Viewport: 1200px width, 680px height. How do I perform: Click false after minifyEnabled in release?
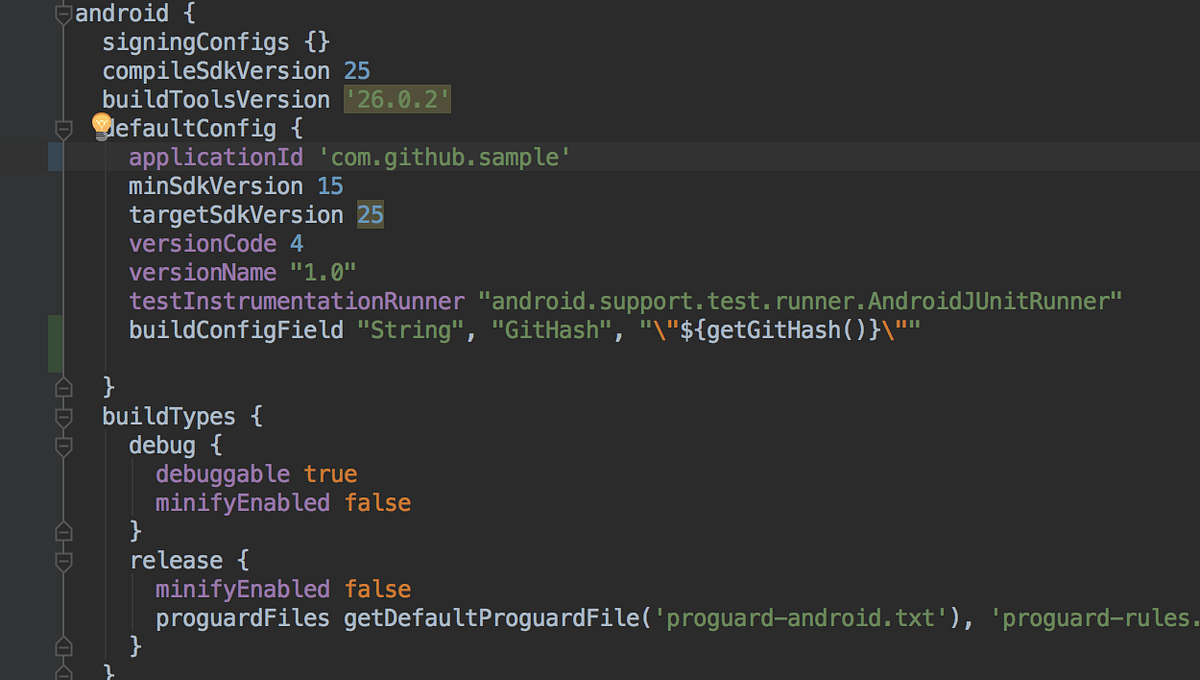pos(378,588)
